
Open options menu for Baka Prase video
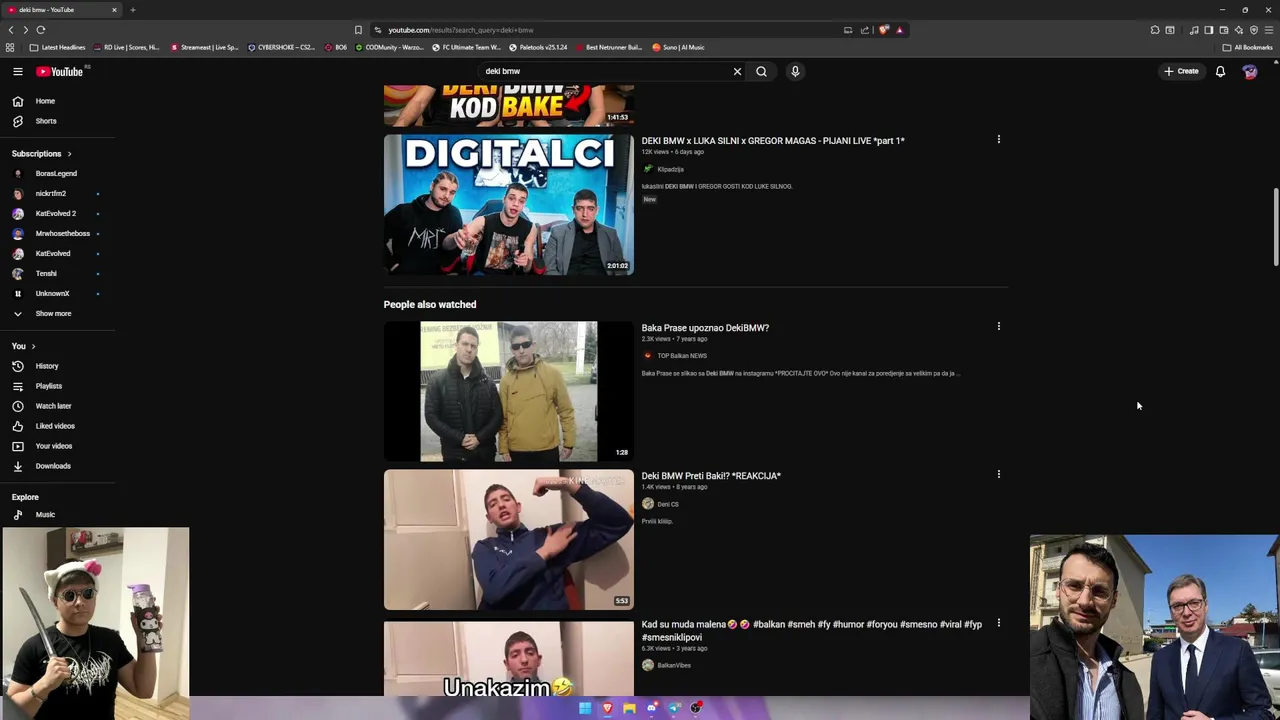998,327
